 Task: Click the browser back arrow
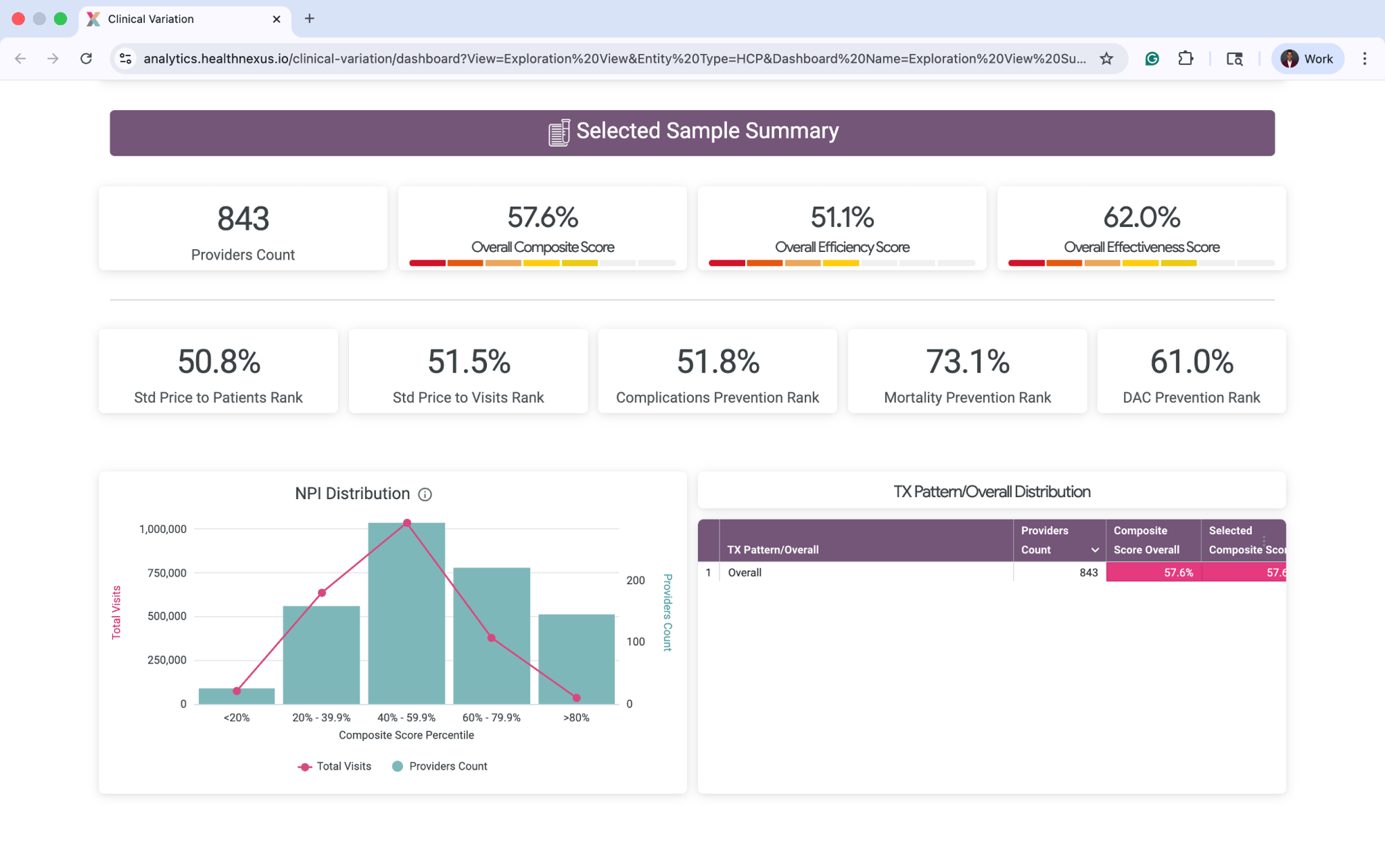pyautogui.click(x=21, y=59)
